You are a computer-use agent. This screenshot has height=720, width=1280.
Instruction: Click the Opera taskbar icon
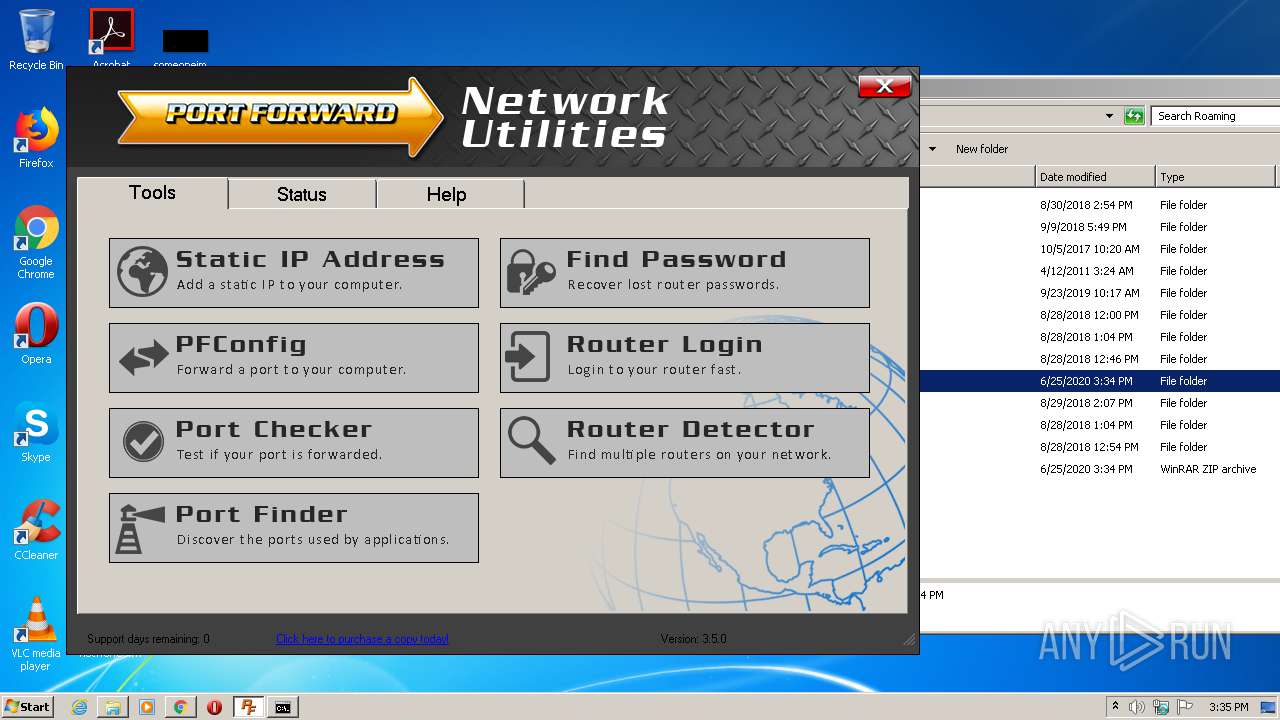[214, 707]
